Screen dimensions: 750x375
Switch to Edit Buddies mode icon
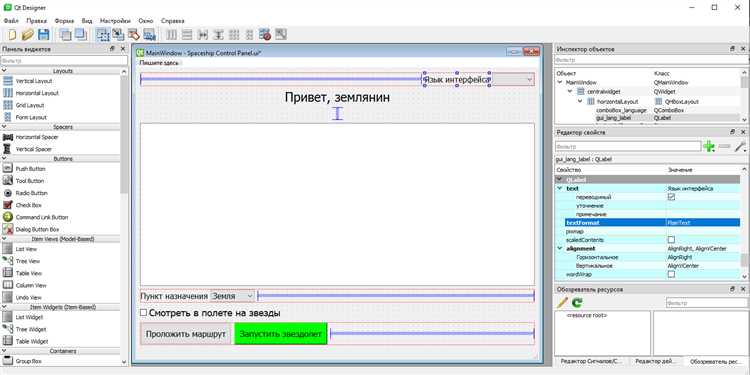tap(134, 34)
